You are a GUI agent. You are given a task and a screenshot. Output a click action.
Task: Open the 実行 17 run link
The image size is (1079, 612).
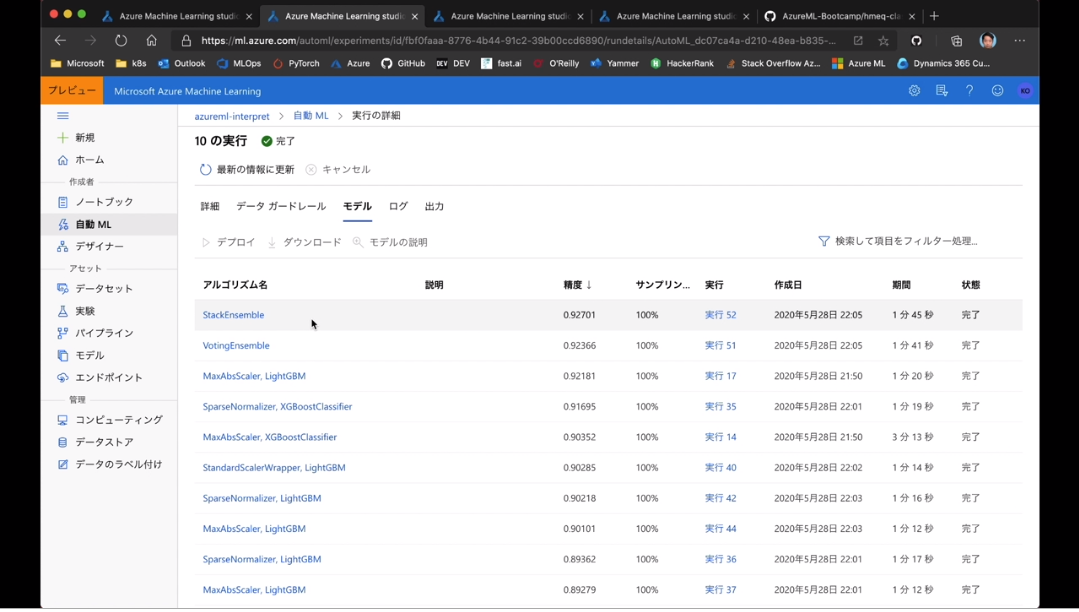coord(720,376)
